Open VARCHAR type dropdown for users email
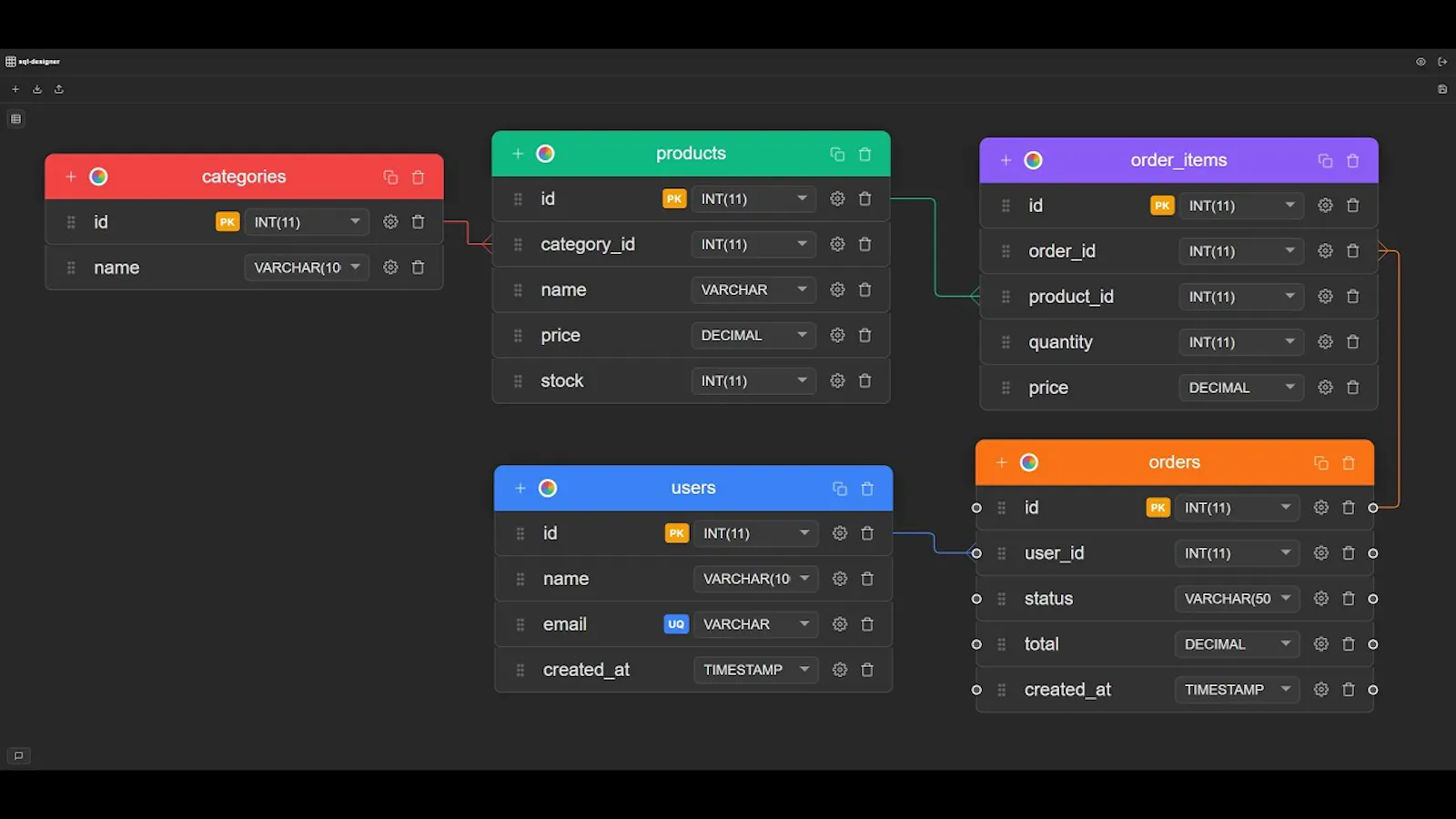 pyautogui.click(x=756, y=624)
